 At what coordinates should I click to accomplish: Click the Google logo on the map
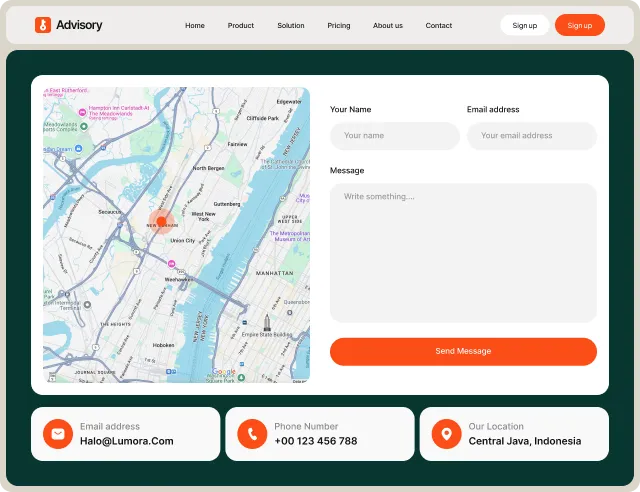(224, 372)
